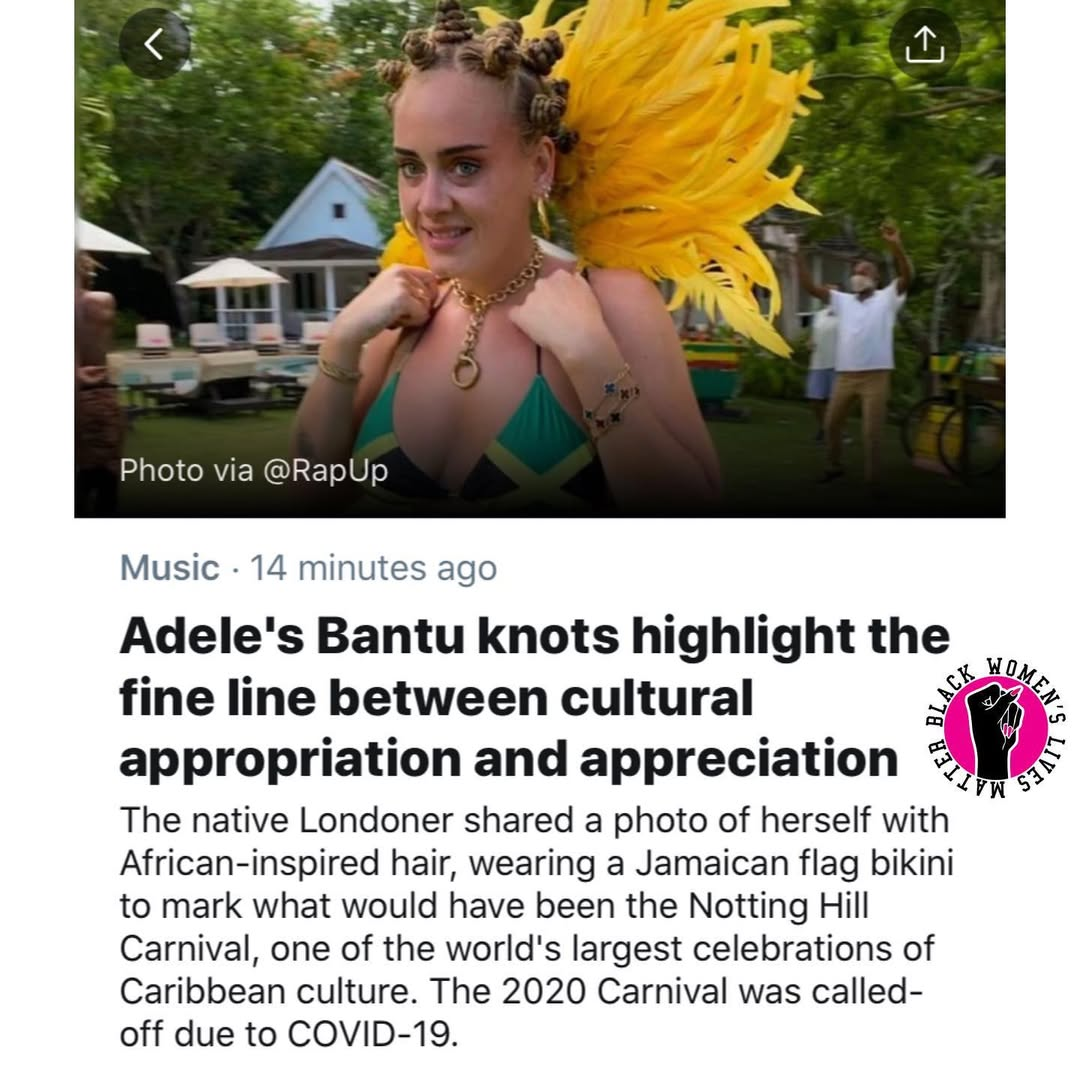This screenshot has width=1080, height=1080.
Task: Tap the white patio umbrella in photo
Action: pos(231,273)
